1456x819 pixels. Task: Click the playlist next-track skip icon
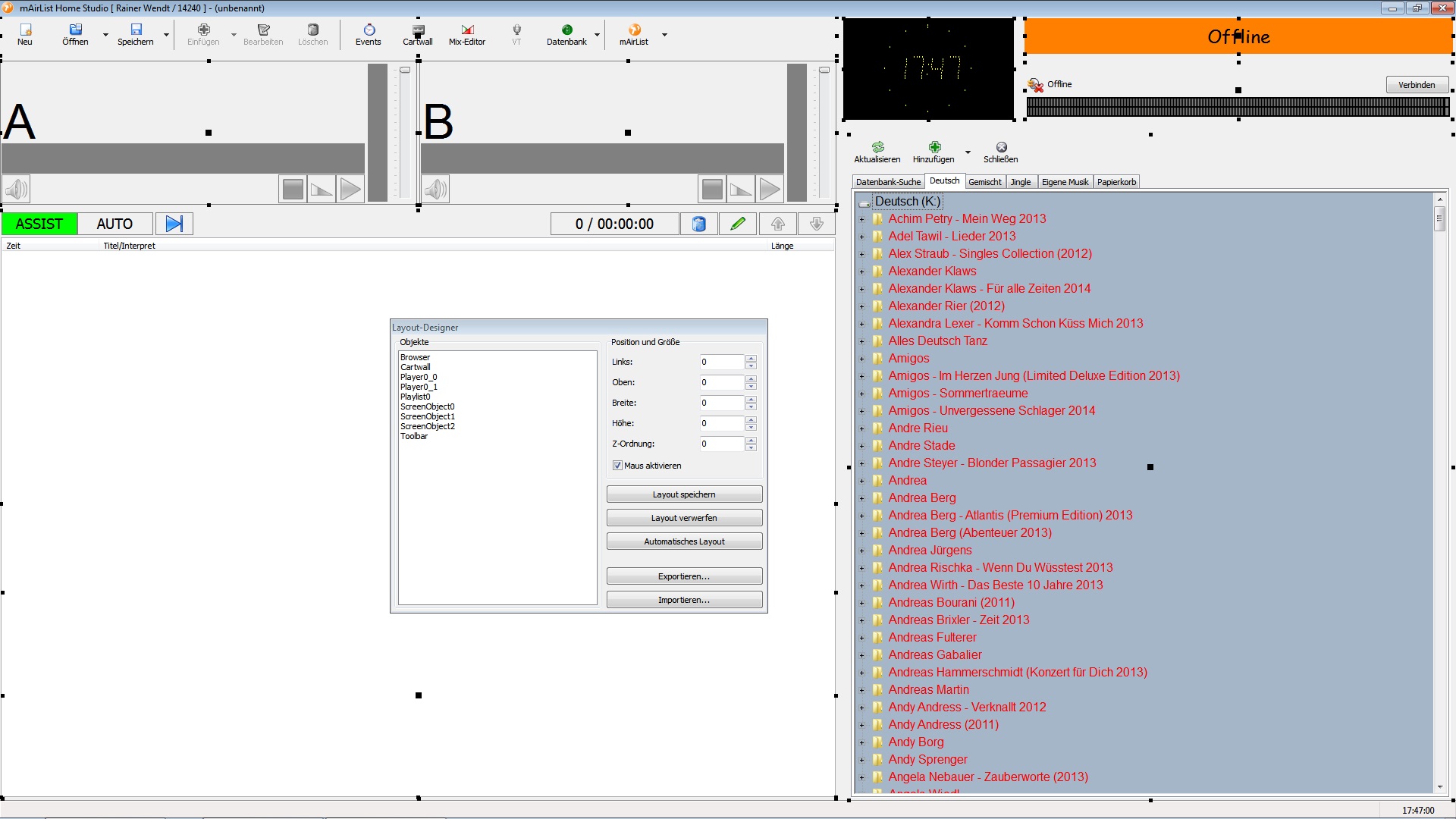[x=174, y=224]
